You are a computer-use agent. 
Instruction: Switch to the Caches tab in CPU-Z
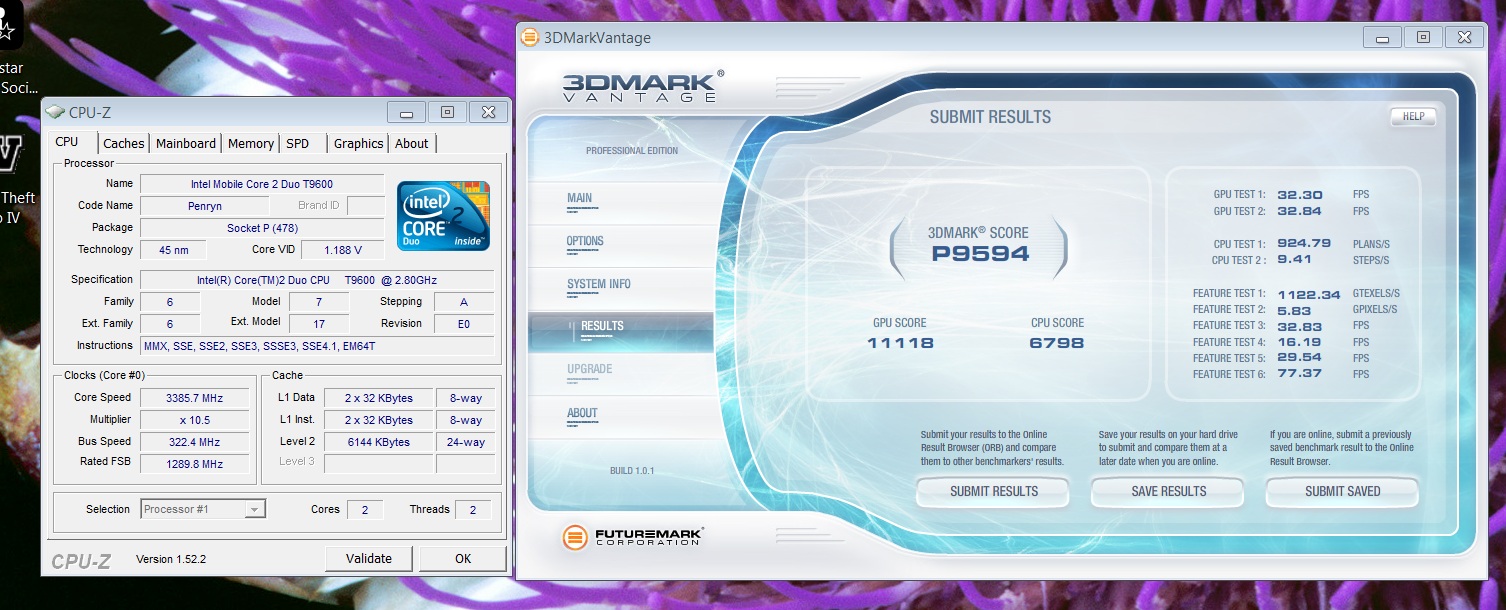124,144
